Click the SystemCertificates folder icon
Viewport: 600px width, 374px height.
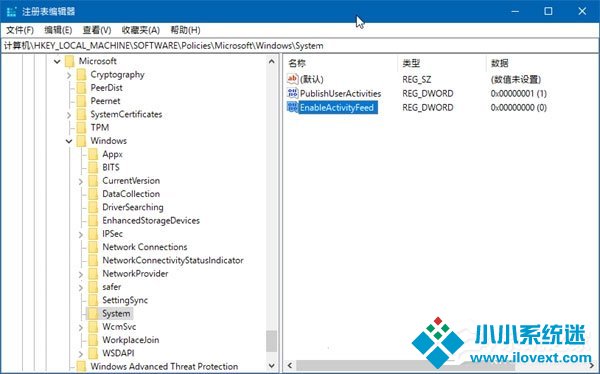pyautogui.click(x=81, y=114)
